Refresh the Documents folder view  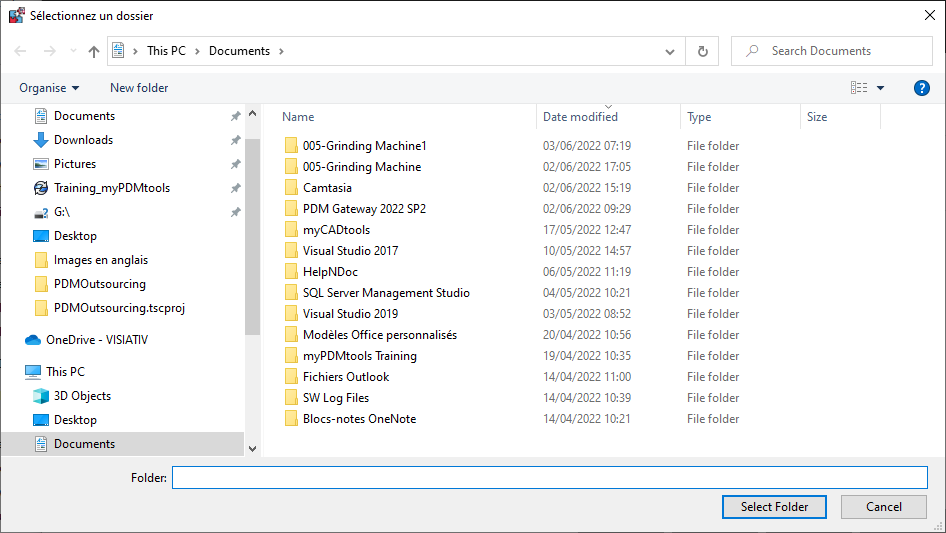tap(703, 51)
